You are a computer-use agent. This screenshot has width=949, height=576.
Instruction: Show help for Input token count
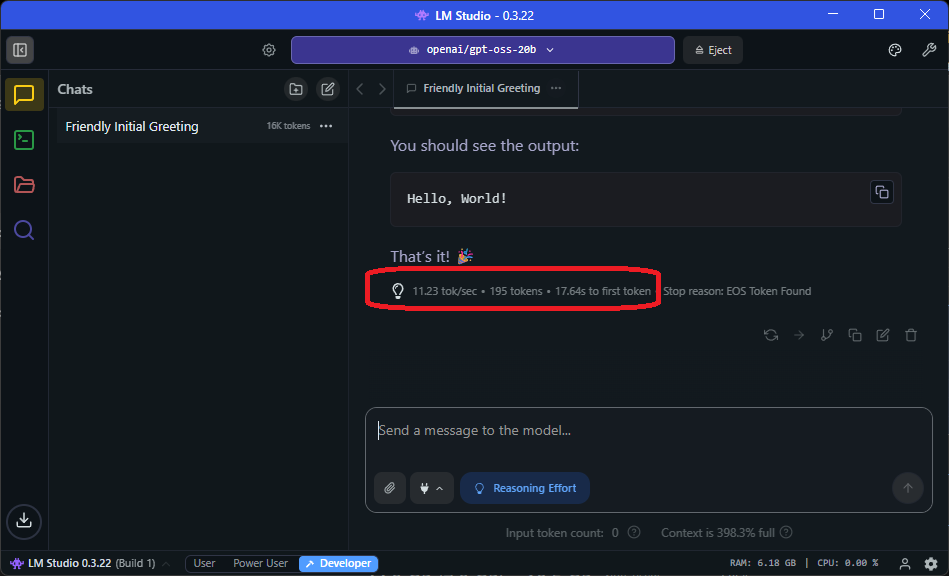[634, 532]
